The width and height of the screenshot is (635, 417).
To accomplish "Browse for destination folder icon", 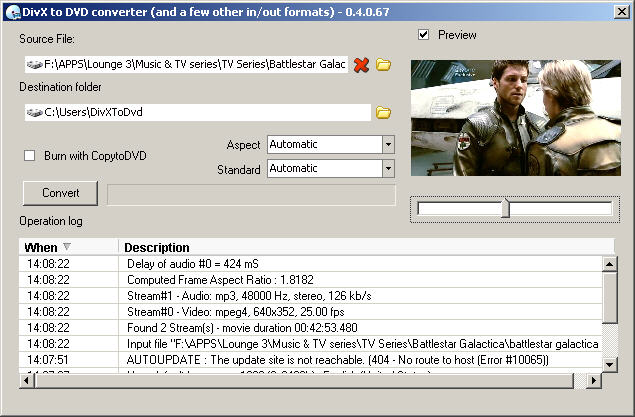I will 383,113.
